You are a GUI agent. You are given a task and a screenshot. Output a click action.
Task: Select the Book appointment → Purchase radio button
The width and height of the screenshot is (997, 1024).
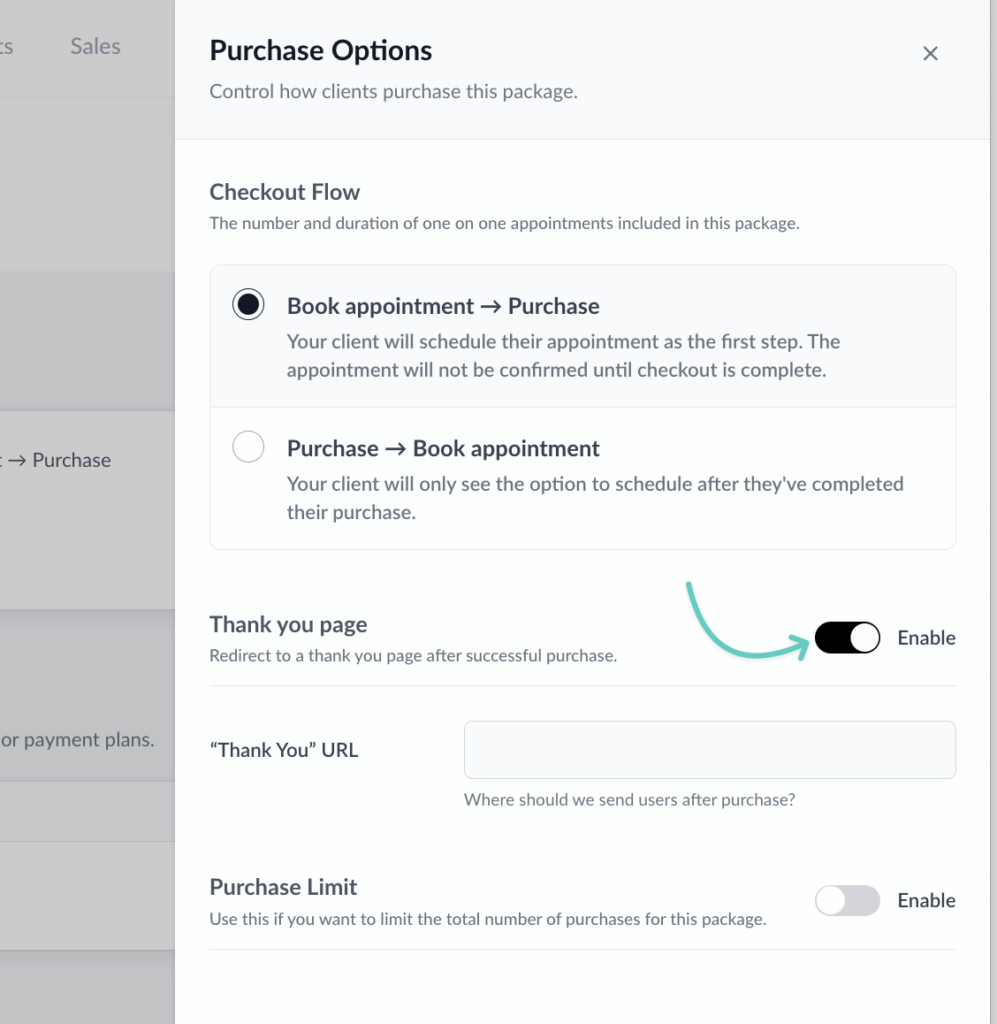click(248, 305)
